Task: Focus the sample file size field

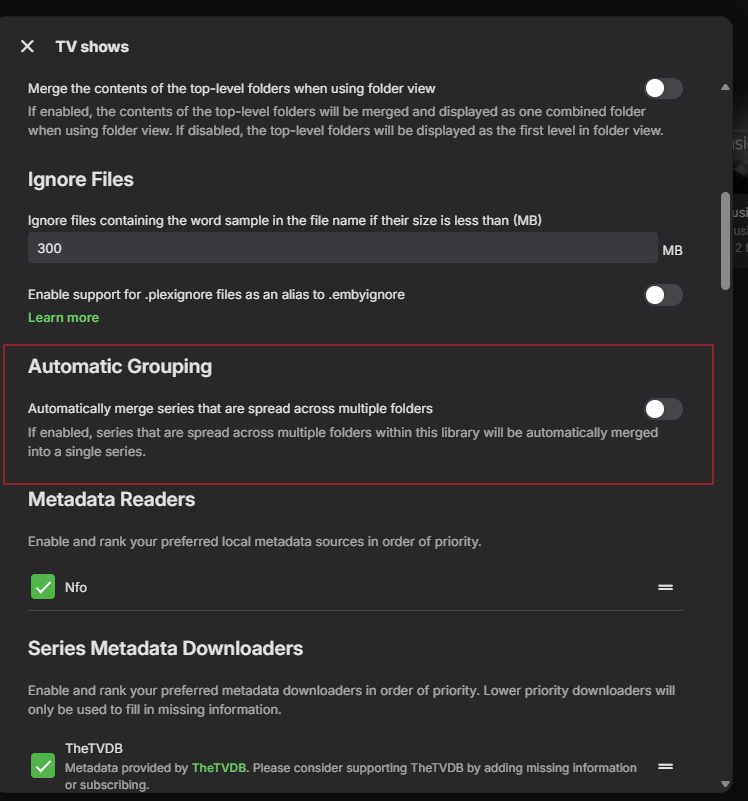Action: point(342,248)
